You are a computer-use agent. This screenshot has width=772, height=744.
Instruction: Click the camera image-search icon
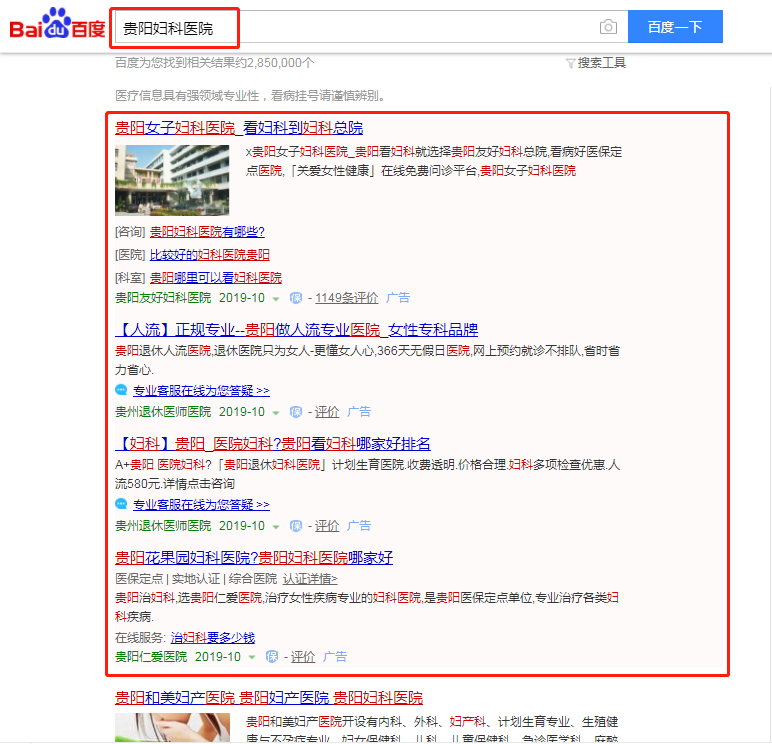pos(608,27)
